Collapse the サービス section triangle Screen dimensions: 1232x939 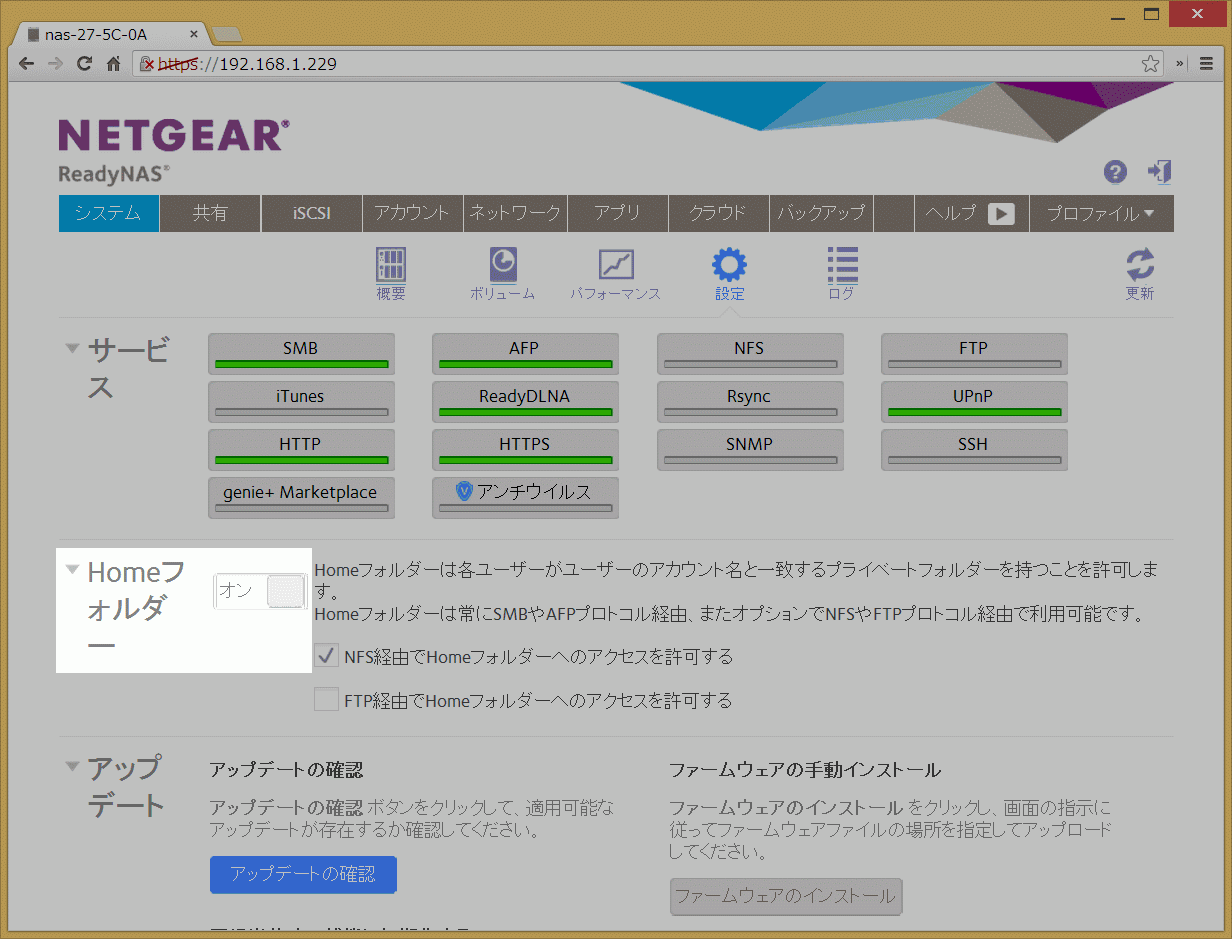[x=72, y=348]
